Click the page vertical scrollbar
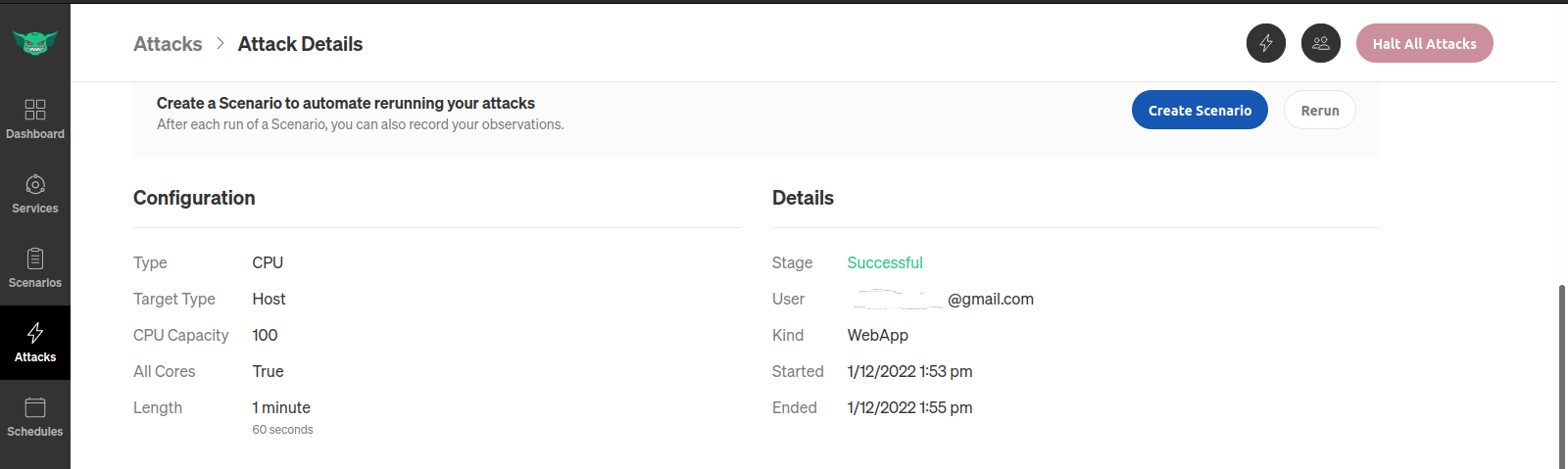1568x469 pixels. click(1562, 376)
